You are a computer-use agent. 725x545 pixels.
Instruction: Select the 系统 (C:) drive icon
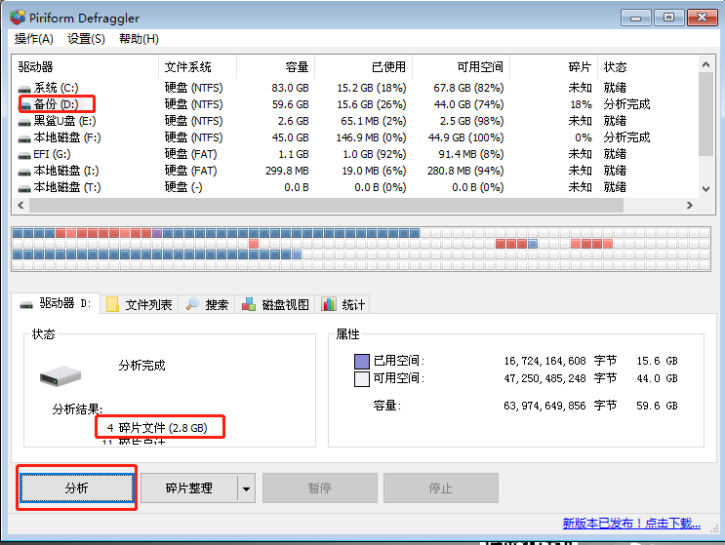click(25, 89)
